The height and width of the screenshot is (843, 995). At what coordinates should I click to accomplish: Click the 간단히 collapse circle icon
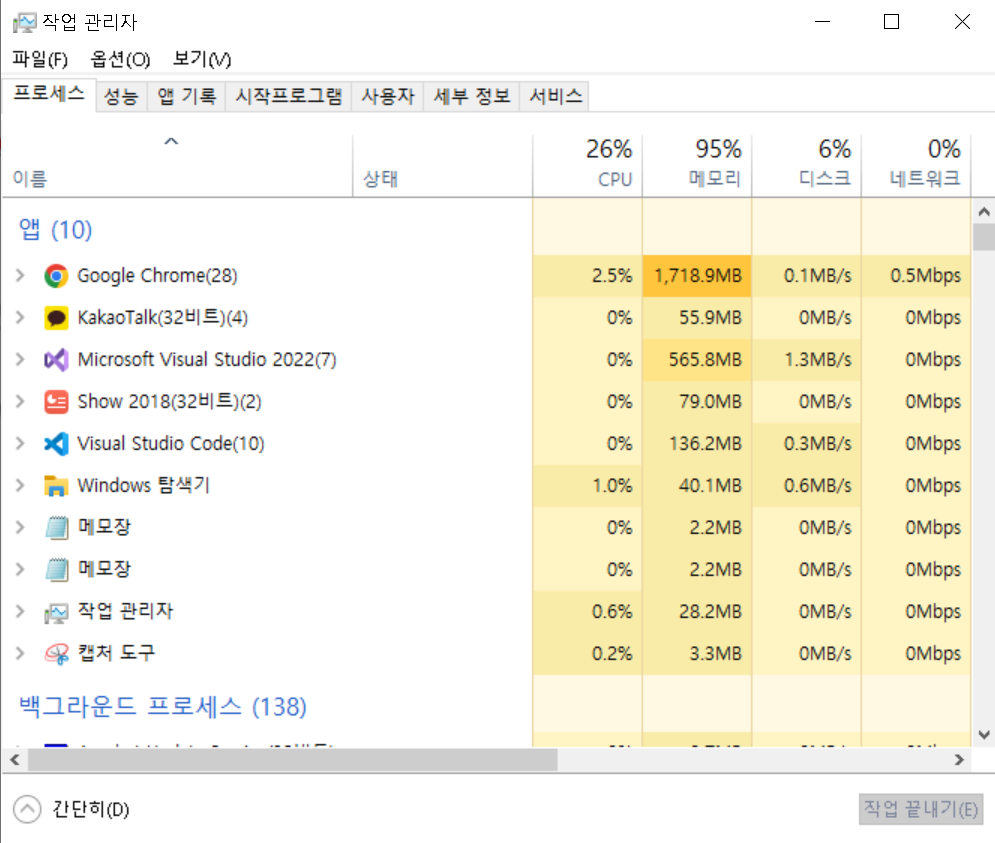click(x=27, y=809)
